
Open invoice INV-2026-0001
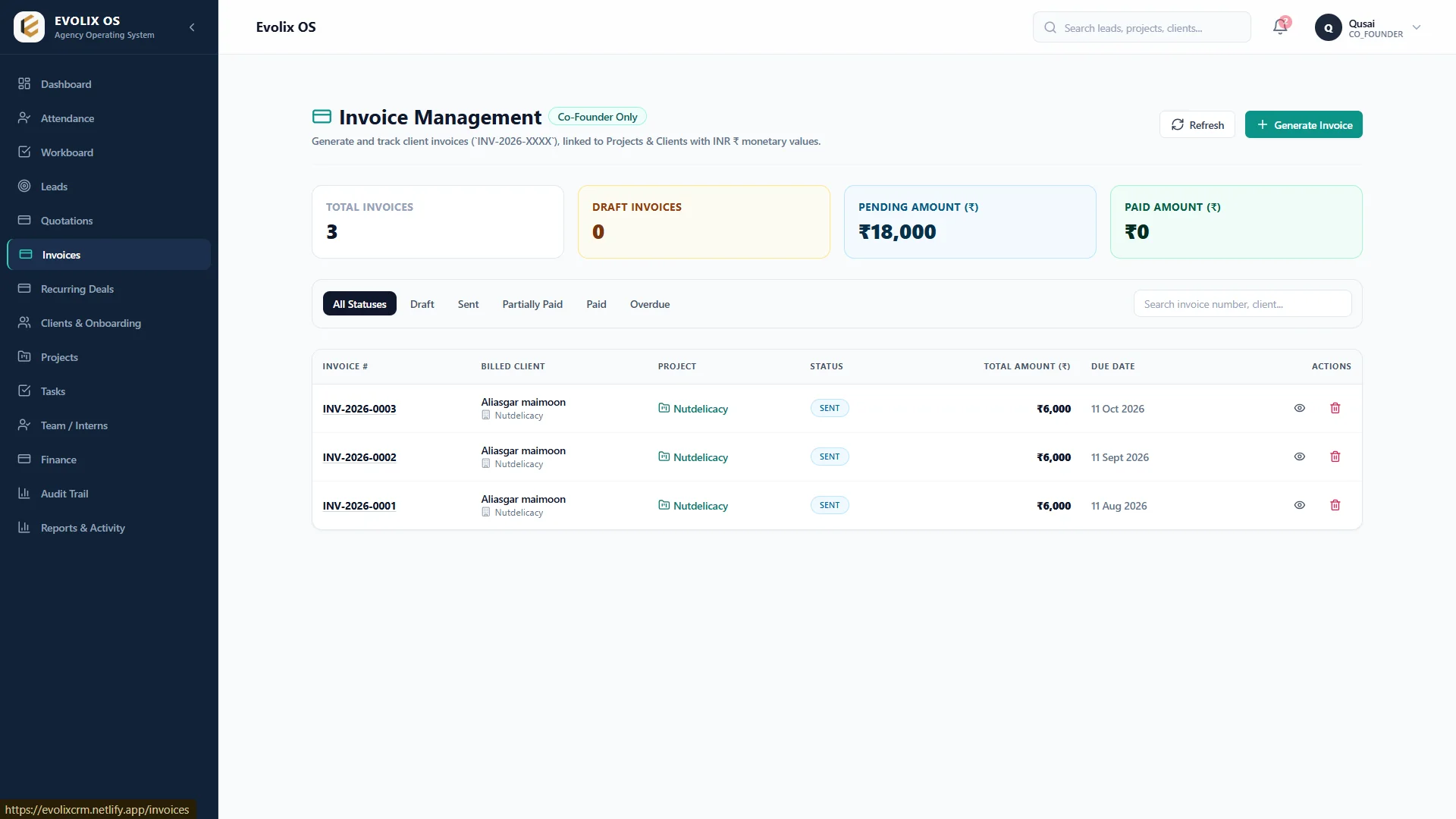click(x=359, y=506)
